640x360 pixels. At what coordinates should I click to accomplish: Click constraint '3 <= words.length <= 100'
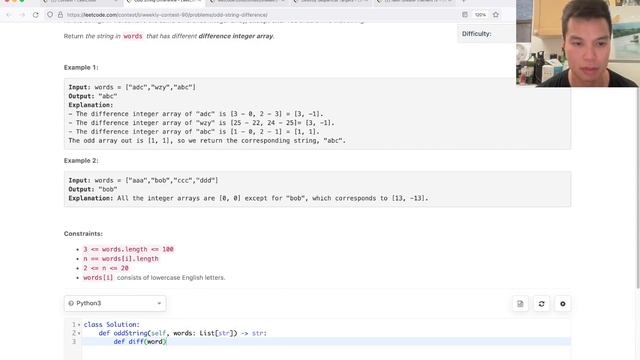coord(129,249)
